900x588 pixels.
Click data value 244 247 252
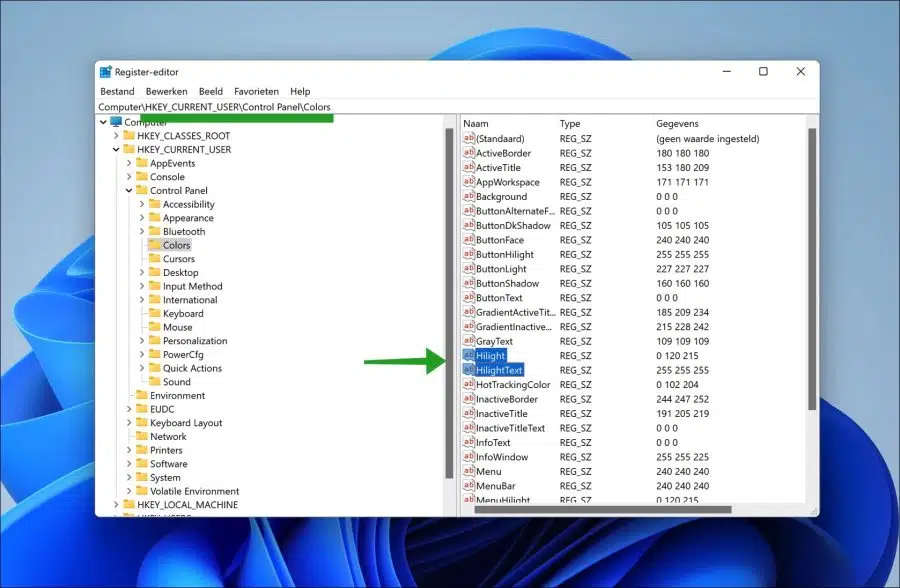tap(682, 399)
